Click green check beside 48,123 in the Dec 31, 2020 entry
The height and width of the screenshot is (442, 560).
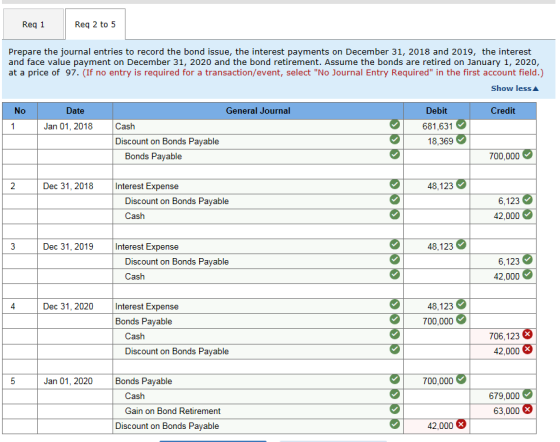(461, 304)
